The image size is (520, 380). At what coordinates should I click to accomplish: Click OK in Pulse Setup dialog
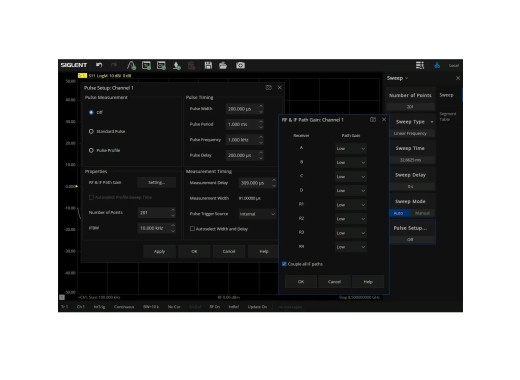pos(194,251)
